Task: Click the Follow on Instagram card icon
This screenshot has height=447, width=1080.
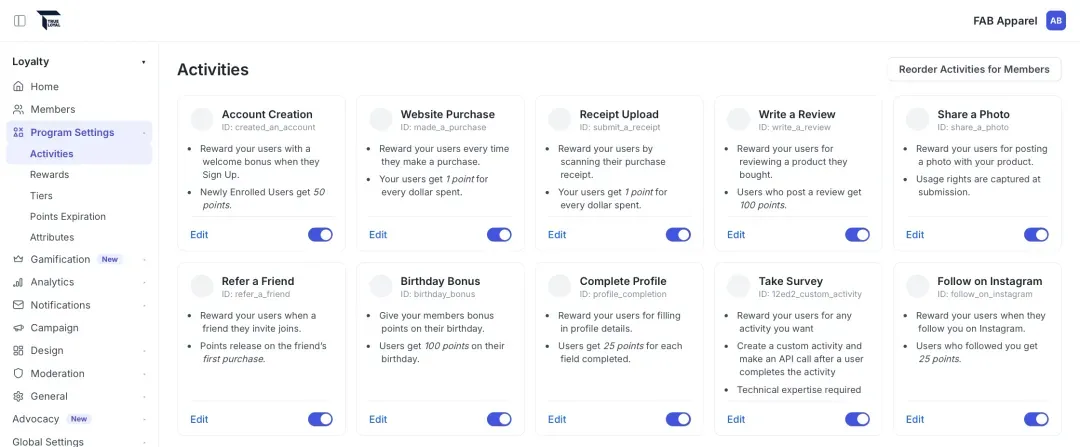Action: (x=917, y=286)
